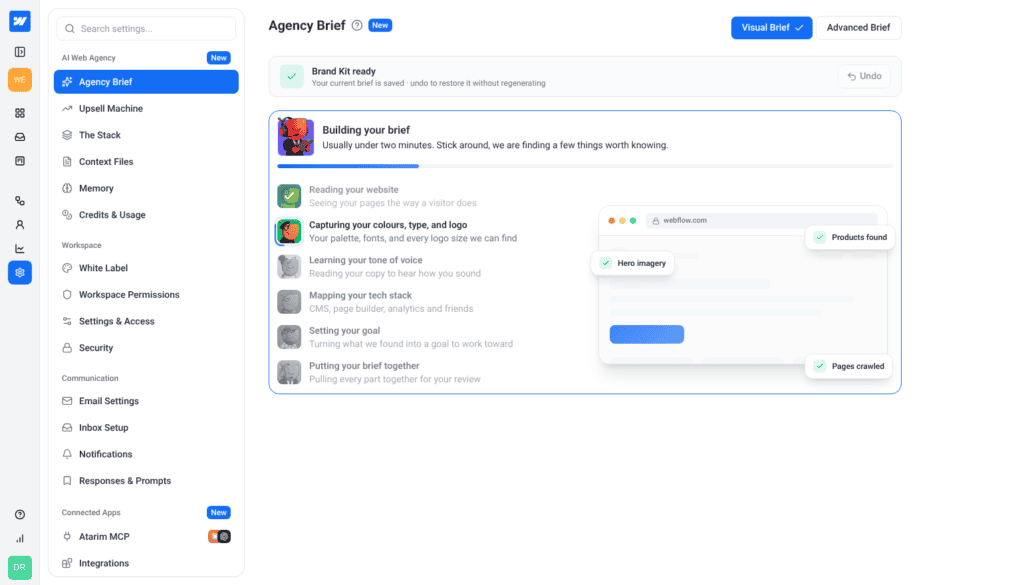
Task: Open the question mark help icon at rail bottom
Action: point(20,514)
